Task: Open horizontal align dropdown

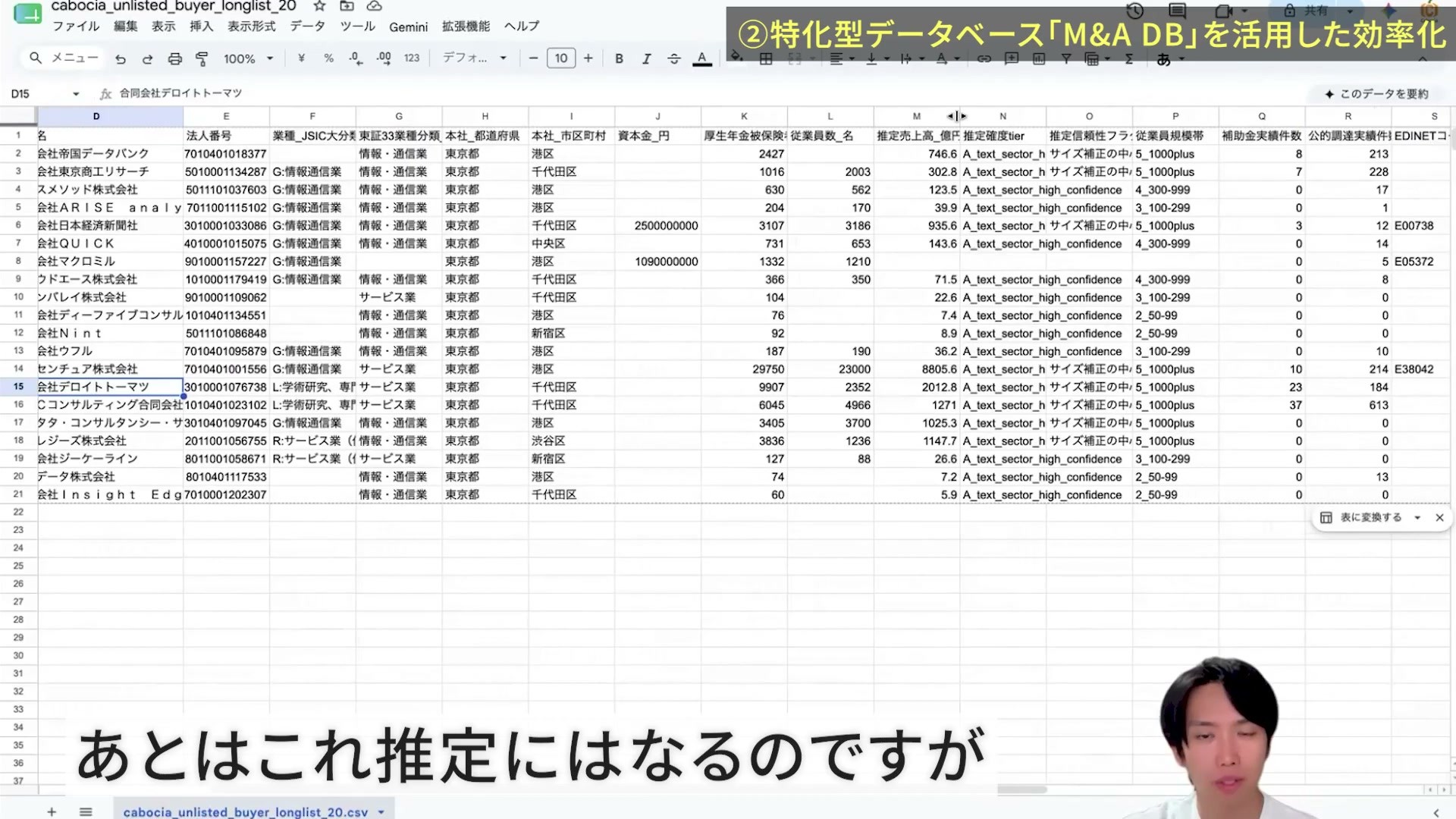Action: [x=842, y=58]
